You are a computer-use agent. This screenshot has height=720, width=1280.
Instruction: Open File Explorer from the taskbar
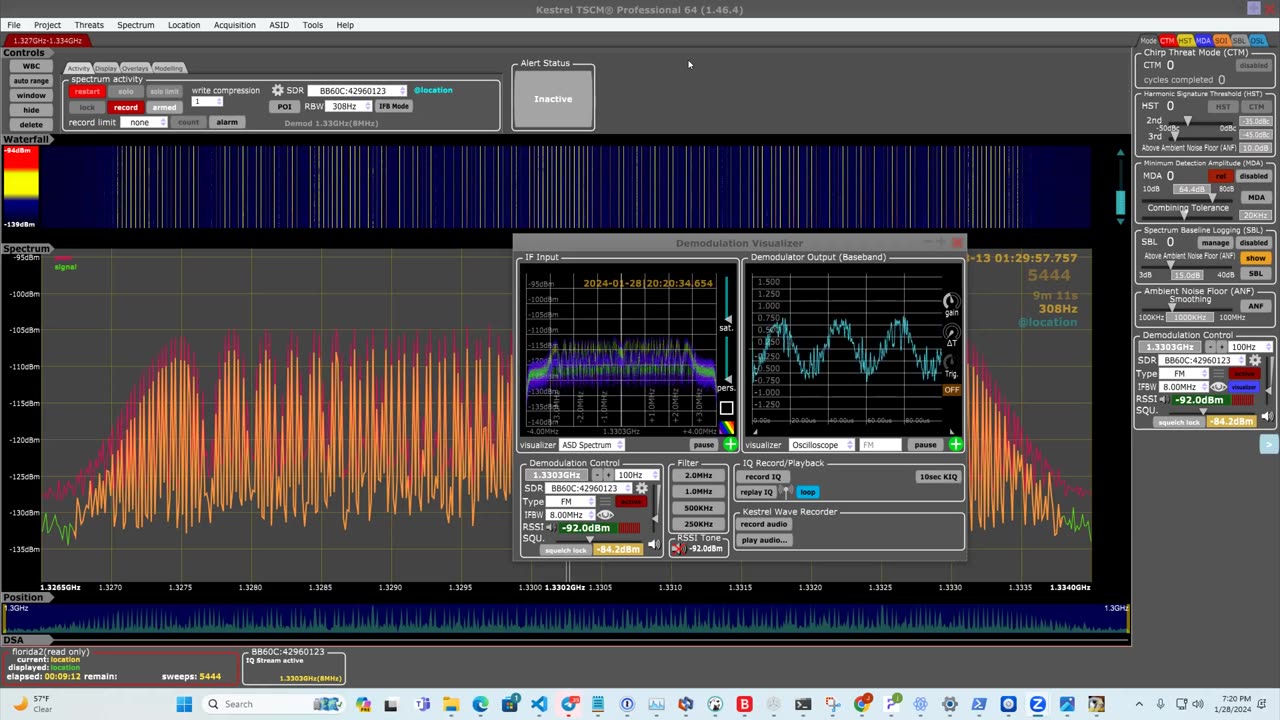[451, 704]
